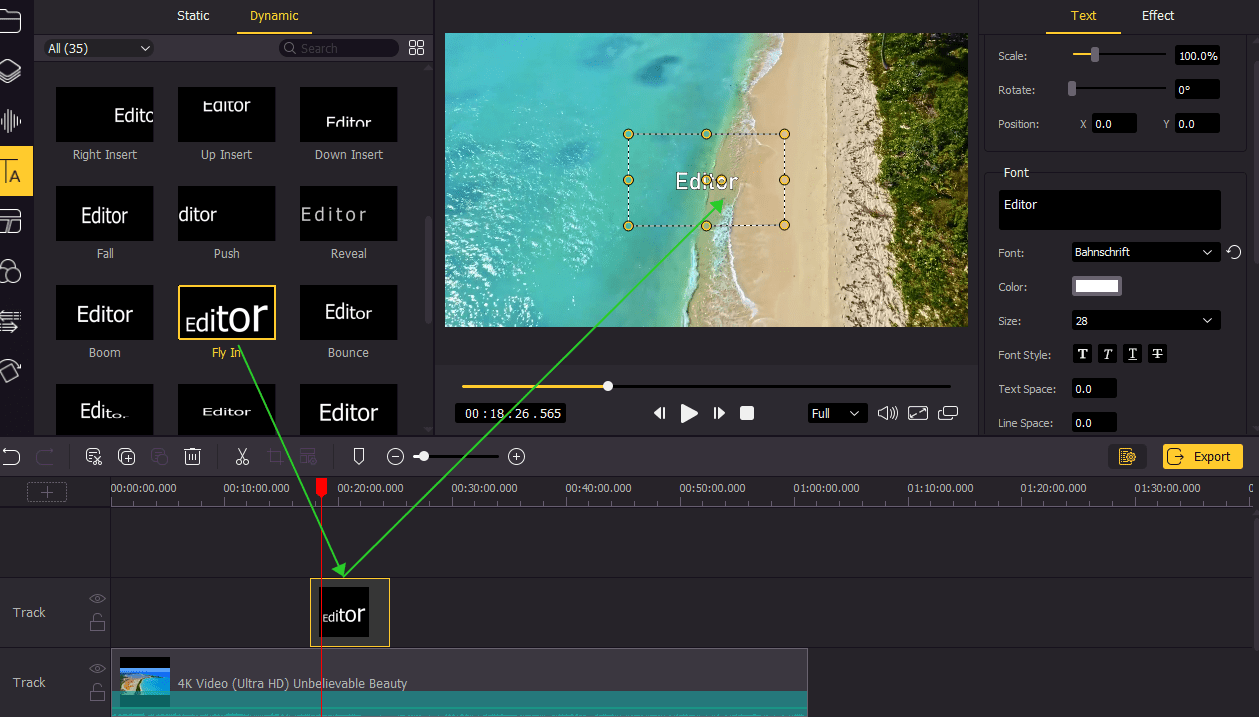Click the Position X value field
The image size is (1259, 717).
point(1114,124)
